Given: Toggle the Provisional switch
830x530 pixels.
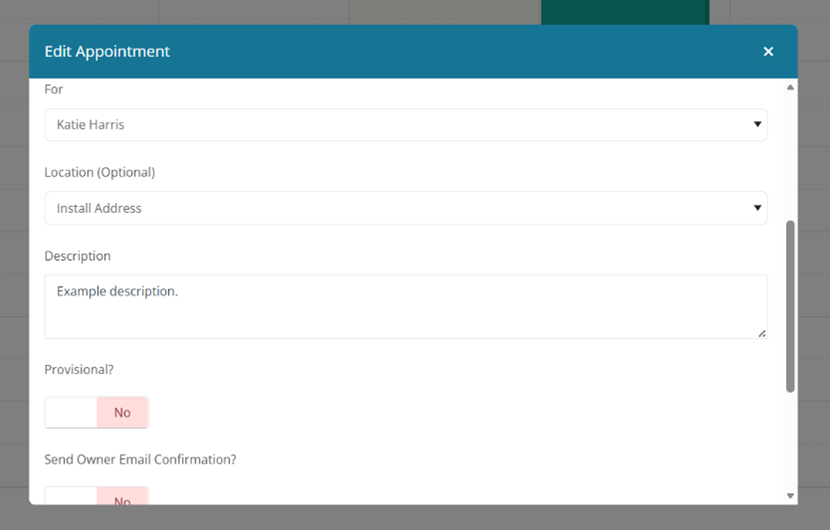Looking at the screenshot, I should click(97, 412).
